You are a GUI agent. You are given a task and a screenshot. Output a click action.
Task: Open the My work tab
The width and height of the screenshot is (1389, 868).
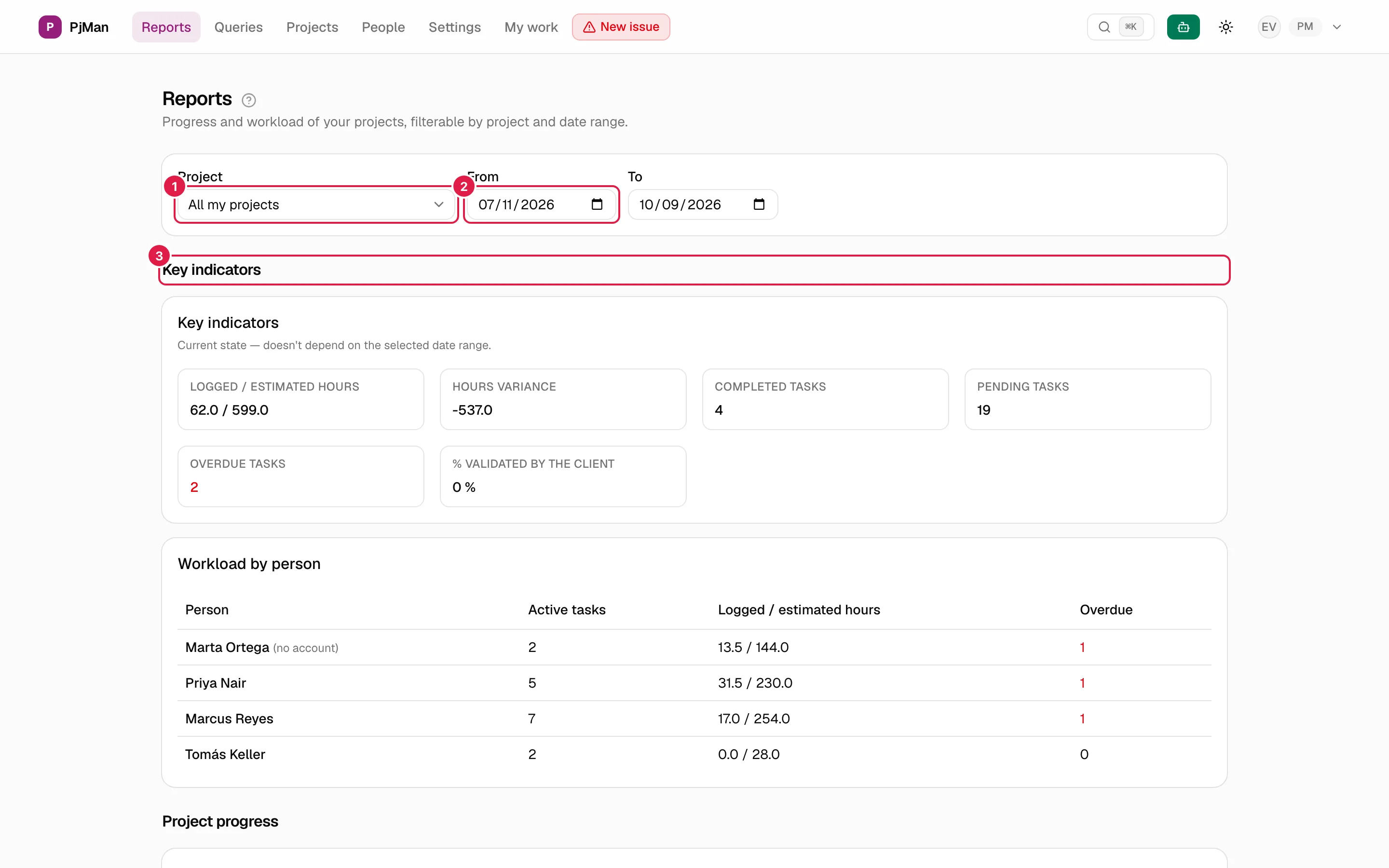coord(531,27)
